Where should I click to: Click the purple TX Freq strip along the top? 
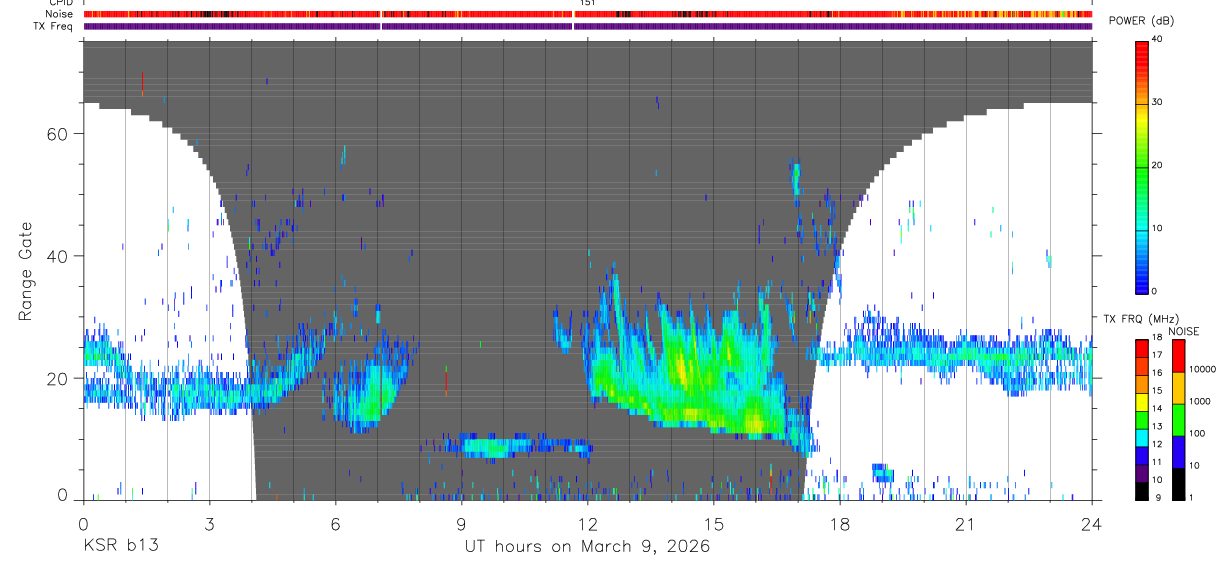pyautogui.click(x=588, y=26)
